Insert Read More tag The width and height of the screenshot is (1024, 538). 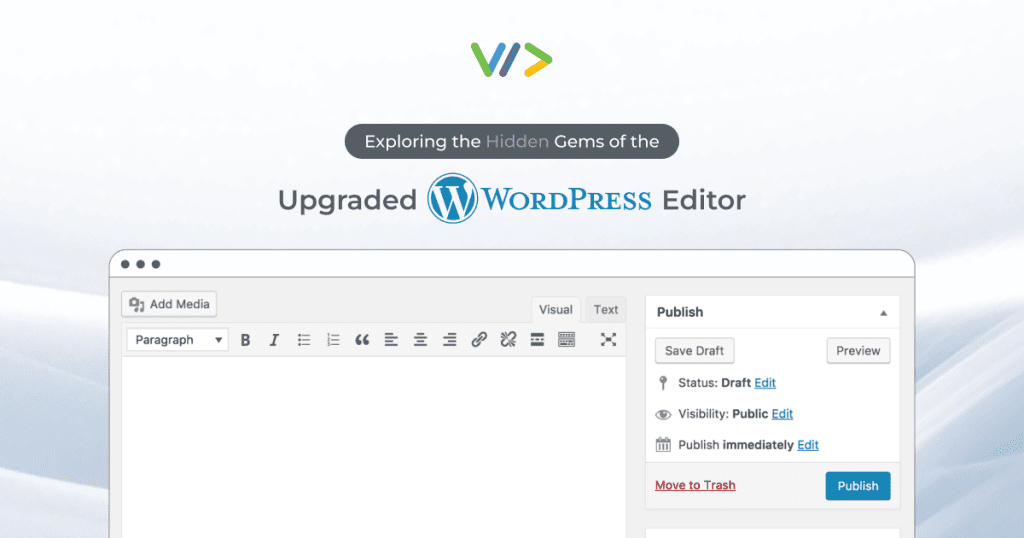pyautogui.click(x=537, y=340)
